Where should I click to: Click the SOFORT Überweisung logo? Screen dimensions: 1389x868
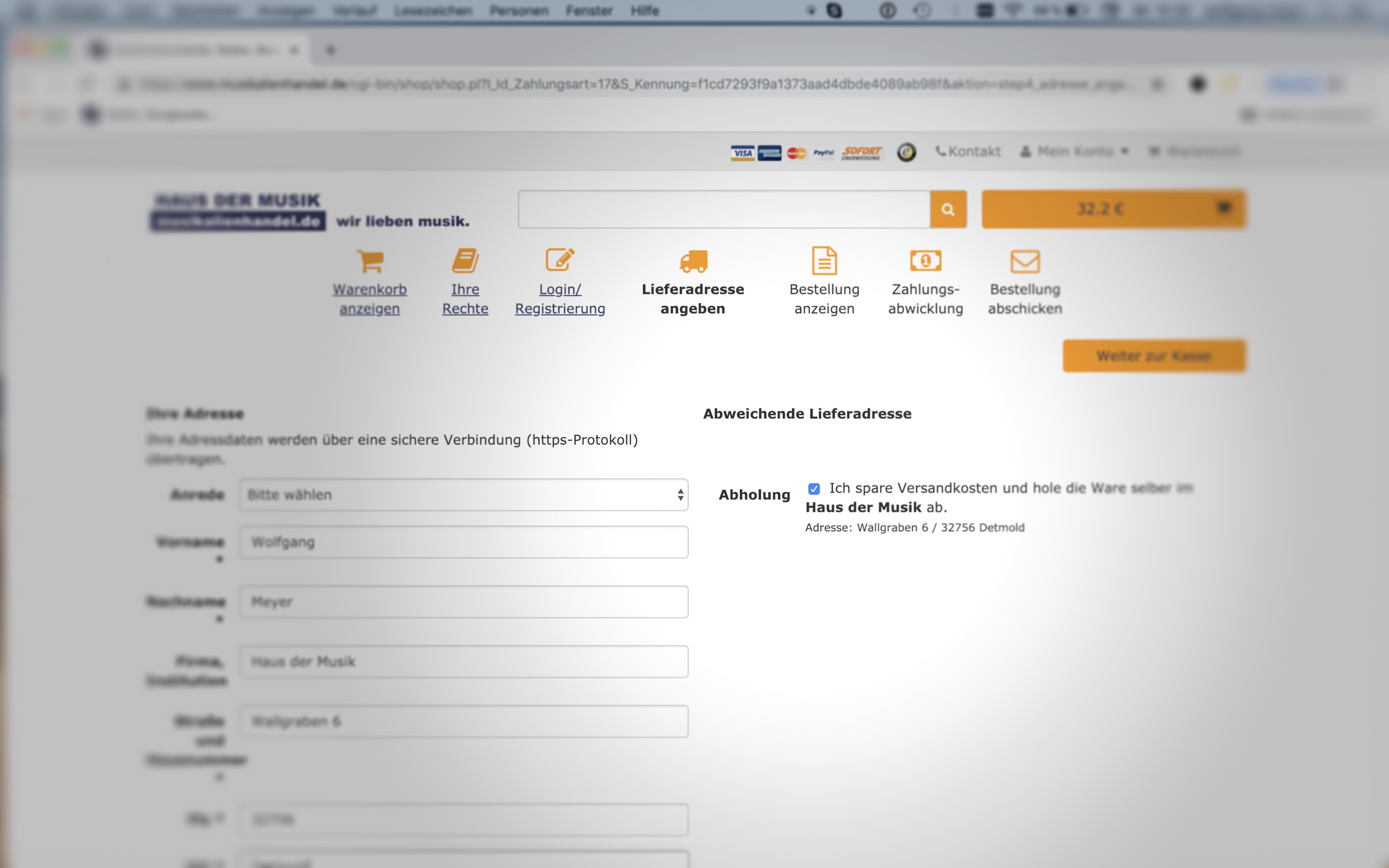click(x=861, y=153)
